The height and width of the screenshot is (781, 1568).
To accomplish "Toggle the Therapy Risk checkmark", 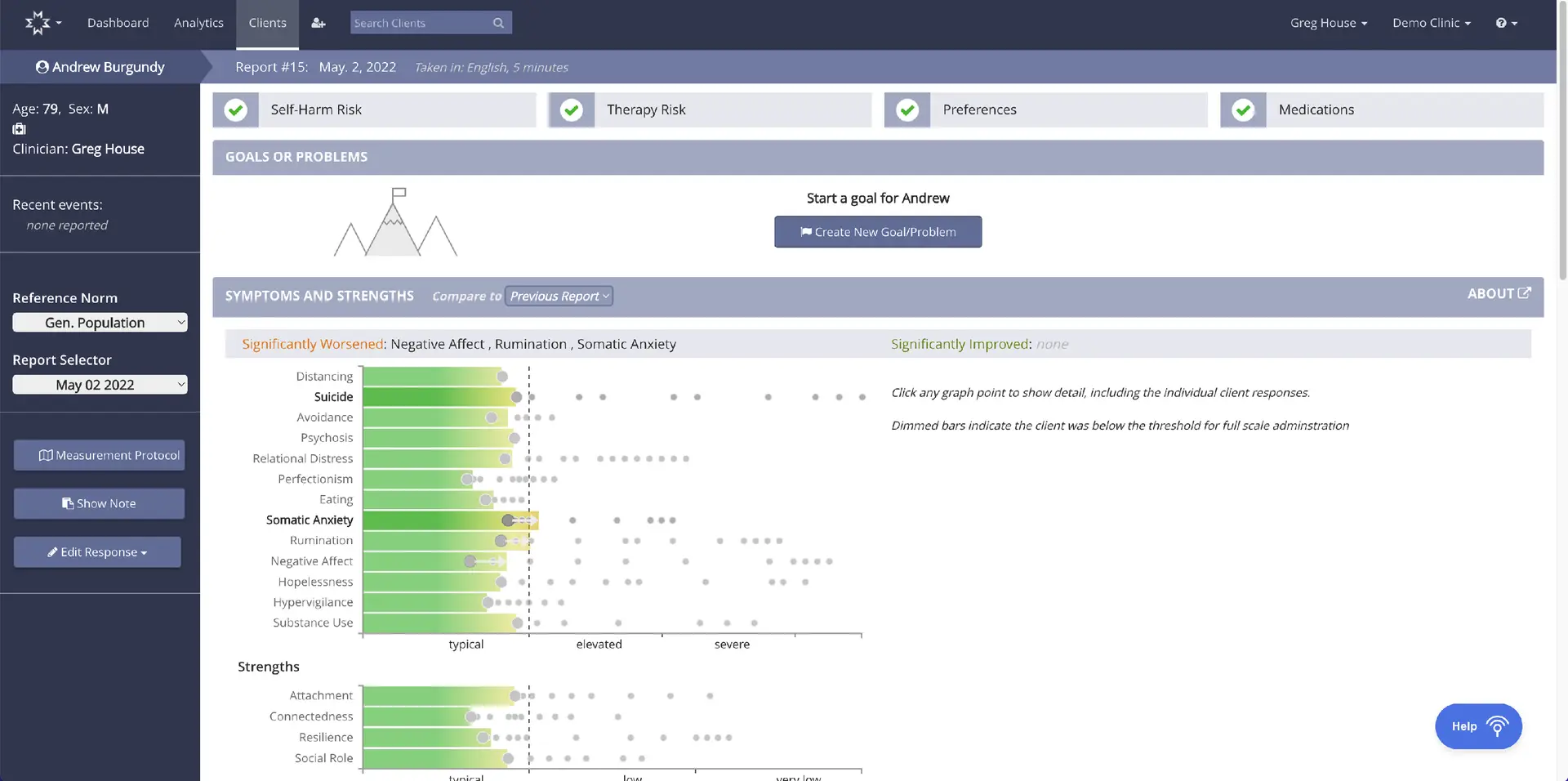I will click(572, 109).
